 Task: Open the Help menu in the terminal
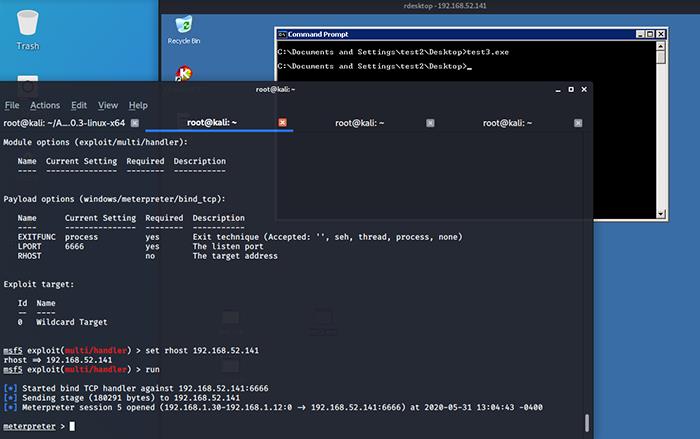pos(138,105)
